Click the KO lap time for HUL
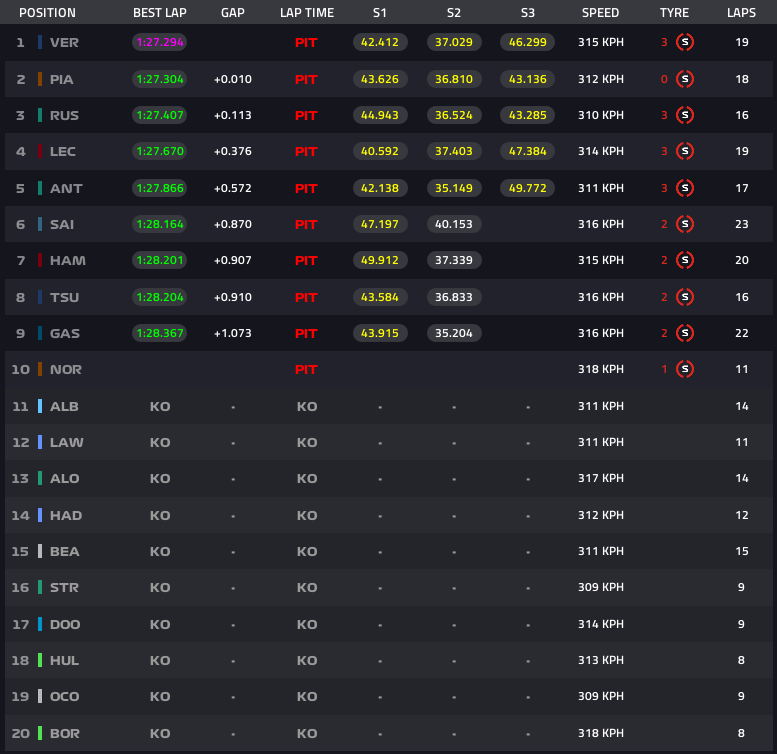 (x=306, y=660)
